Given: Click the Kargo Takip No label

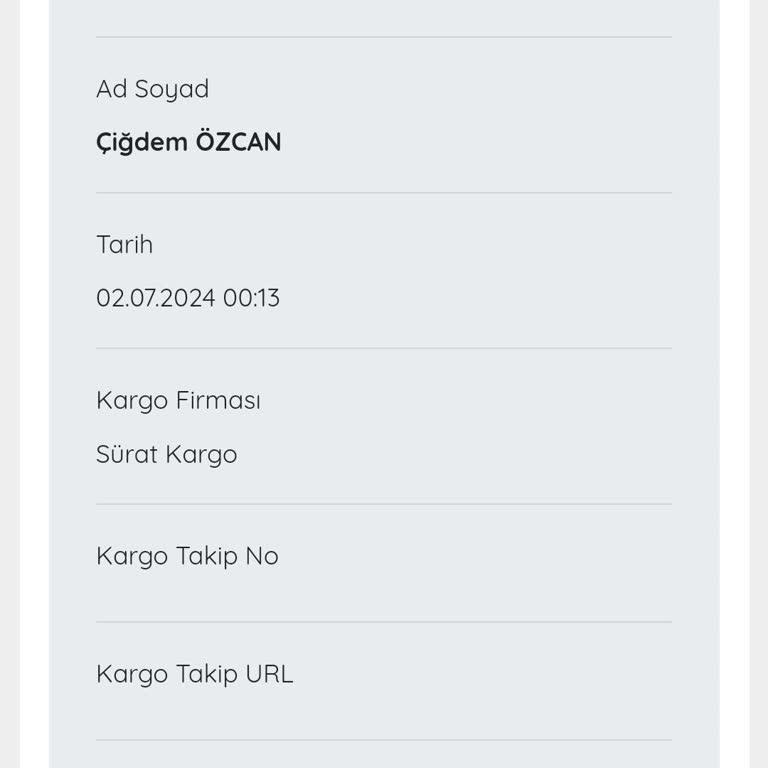Looking at the screenshot, I should [x=187, y=556].
